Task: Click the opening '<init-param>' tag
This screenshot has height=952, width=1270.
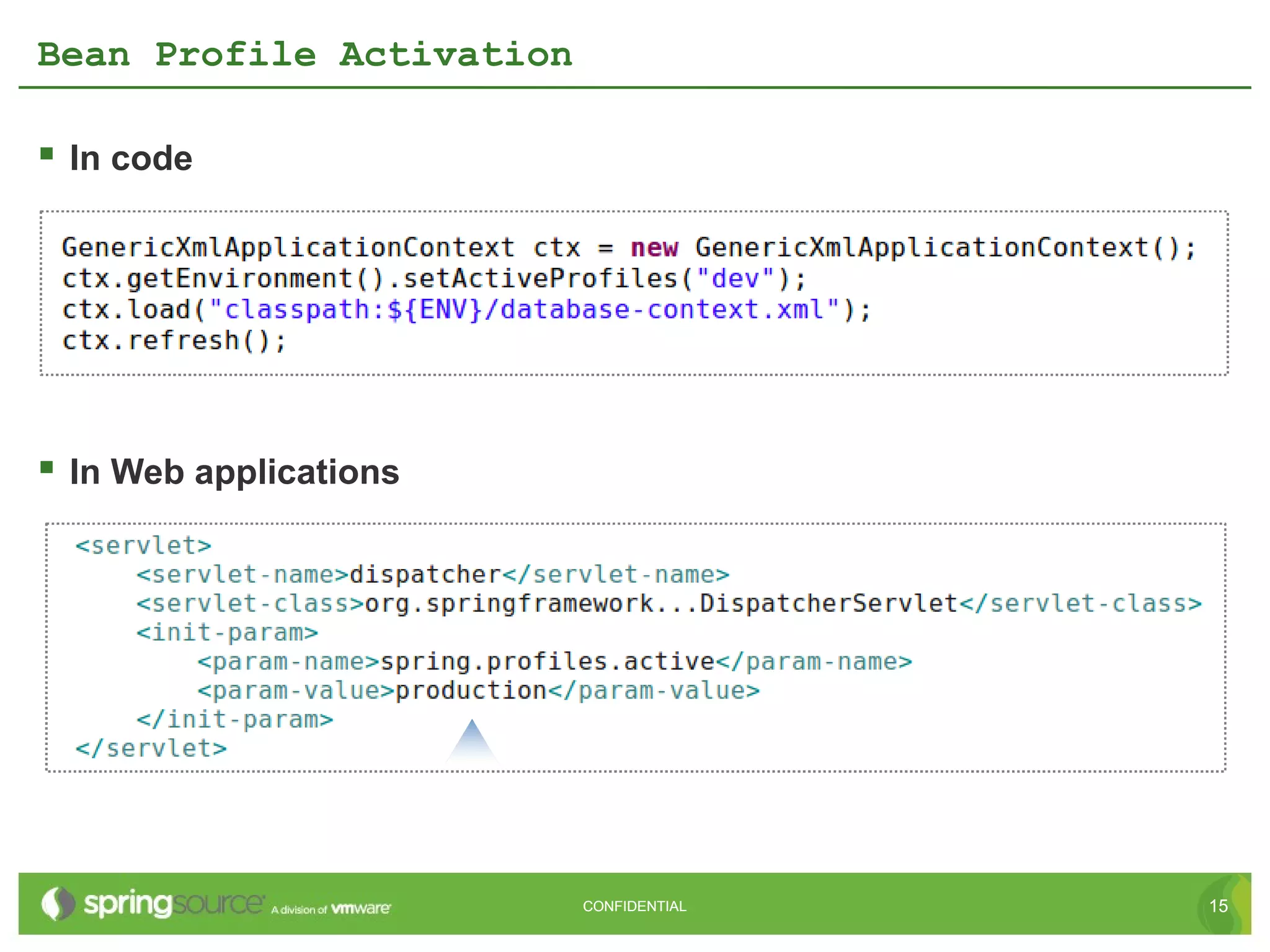Action: 227,633
